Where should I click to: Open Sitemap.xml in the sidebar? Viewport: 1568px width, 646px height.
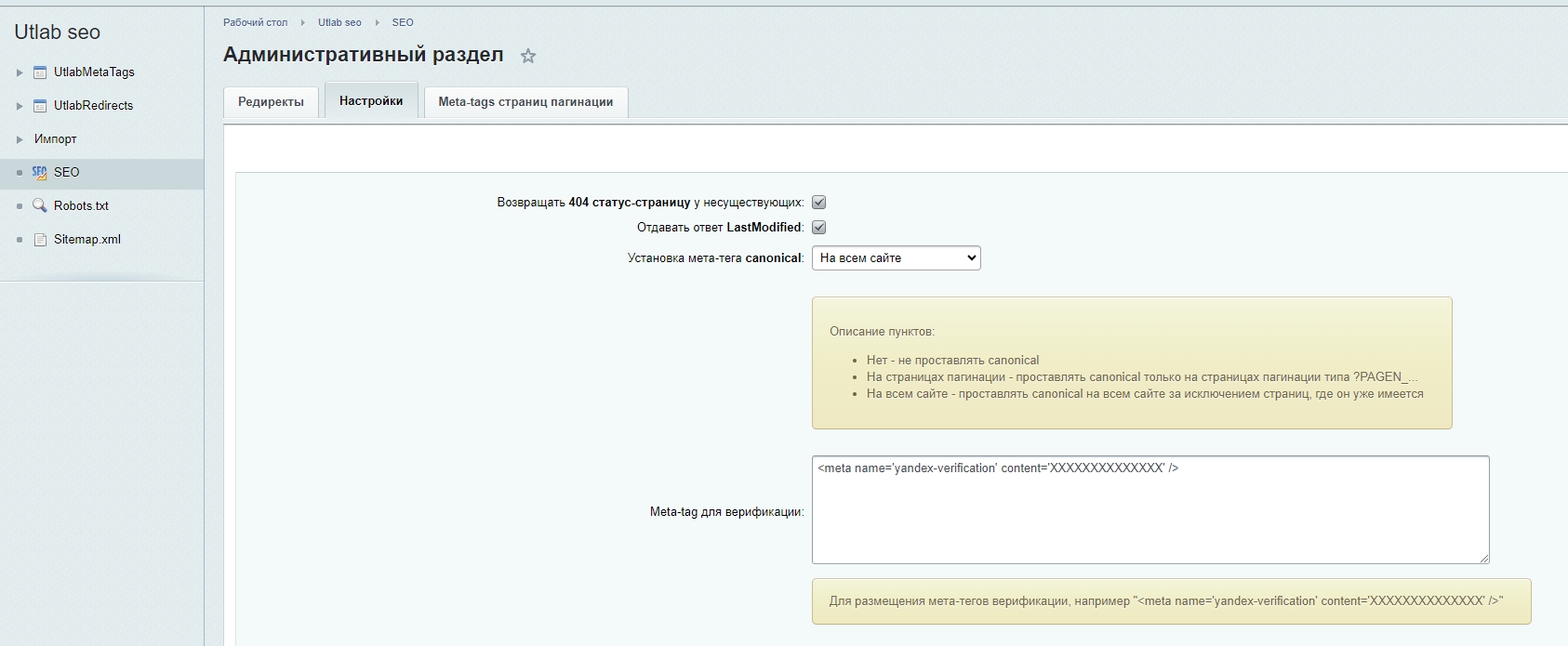[87, 240]
